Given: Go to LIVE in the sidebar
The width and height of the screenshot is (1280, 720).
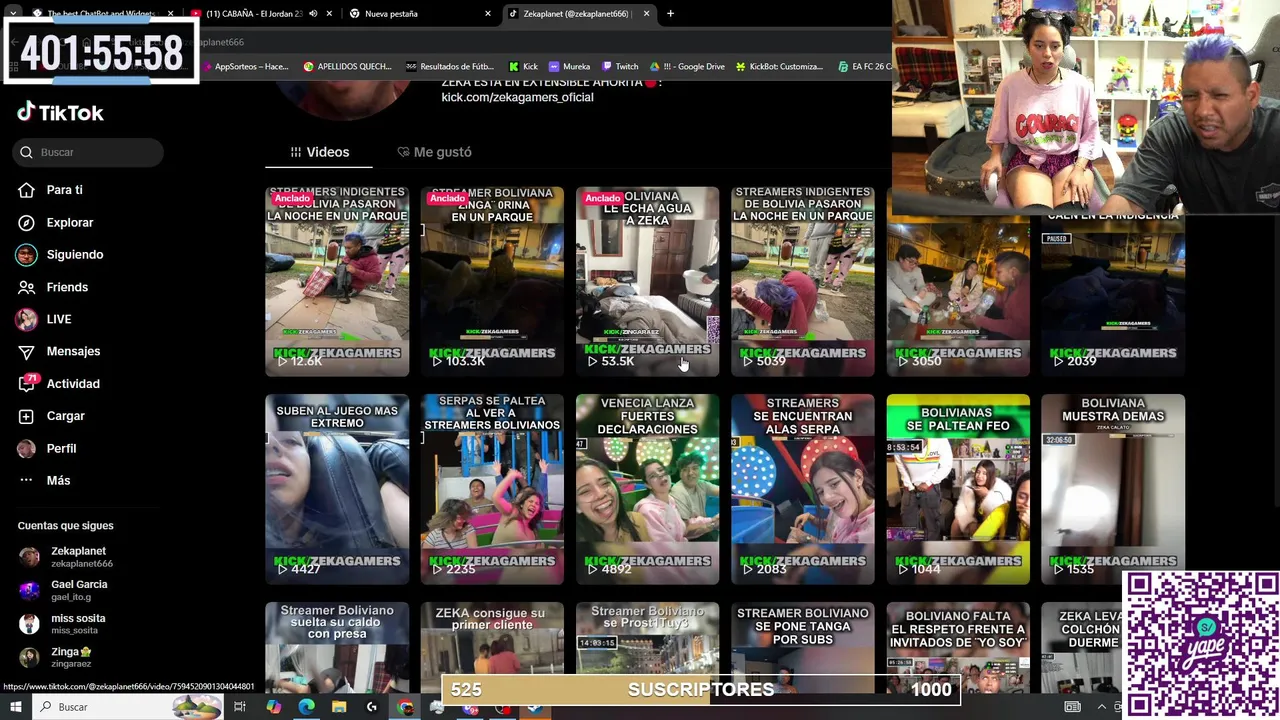Looking at the screenshot, I should point(59,319).
